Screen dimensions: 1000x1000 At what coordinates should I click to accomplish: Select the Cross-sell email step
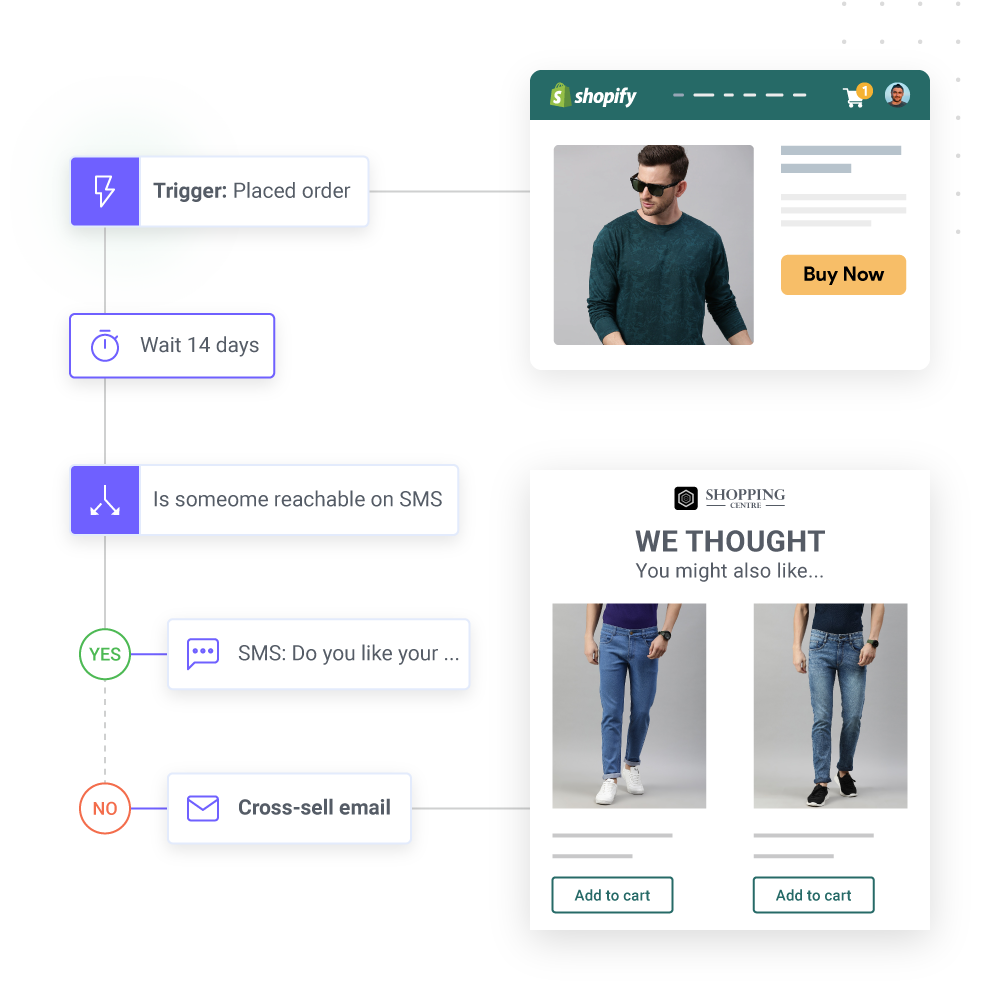314,808
